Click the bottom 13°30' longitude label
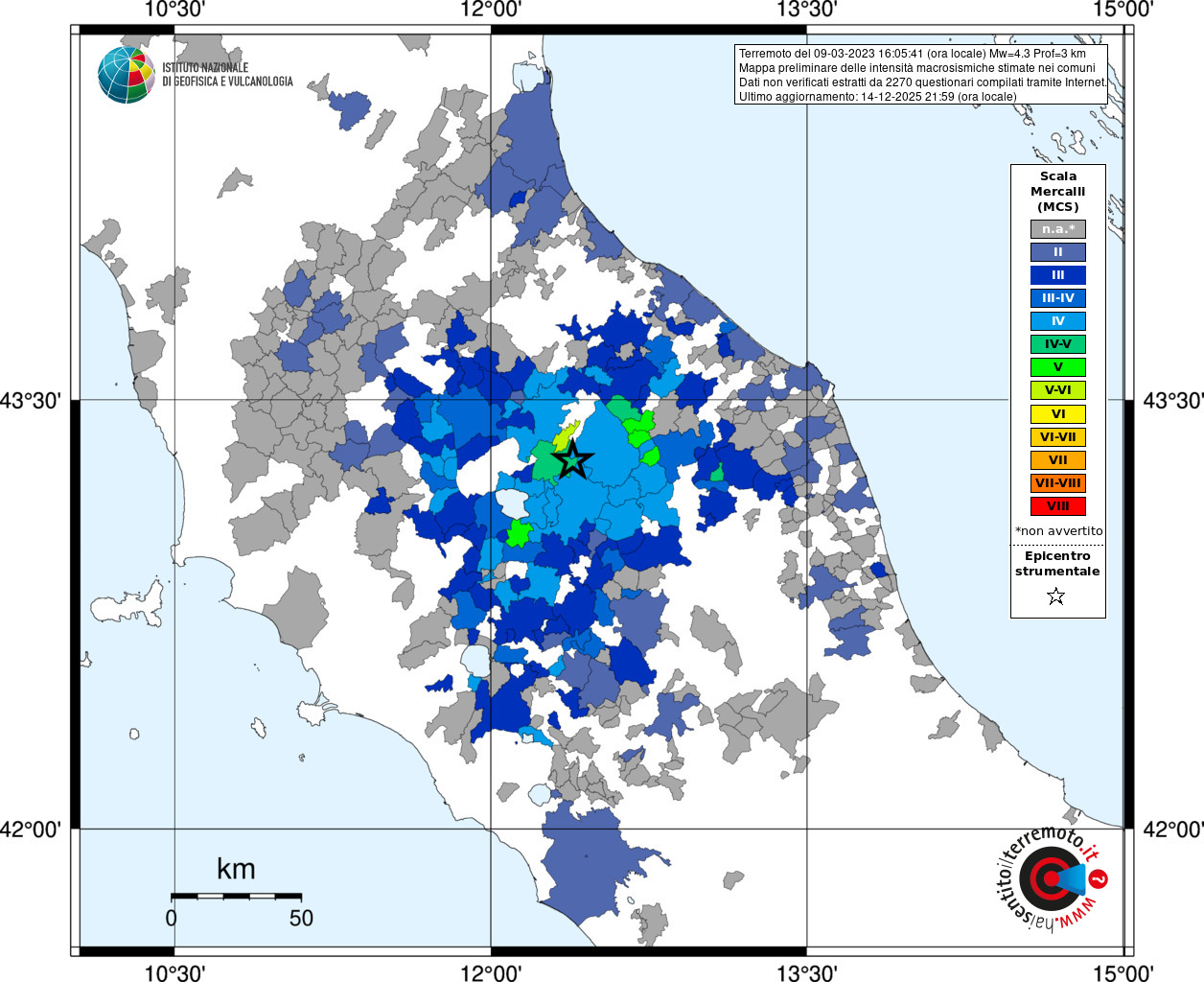 click(x=807, y=973)
